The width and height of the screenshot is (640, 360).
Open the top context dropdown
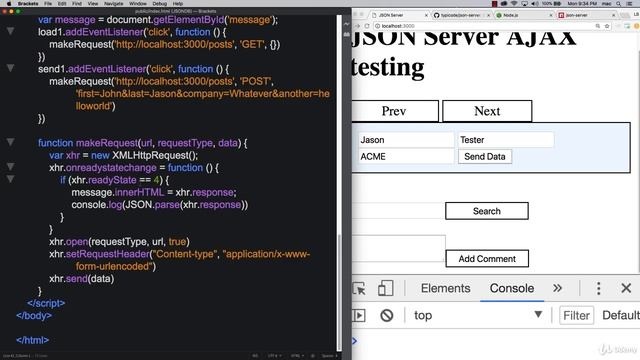(x=478, y=315)
